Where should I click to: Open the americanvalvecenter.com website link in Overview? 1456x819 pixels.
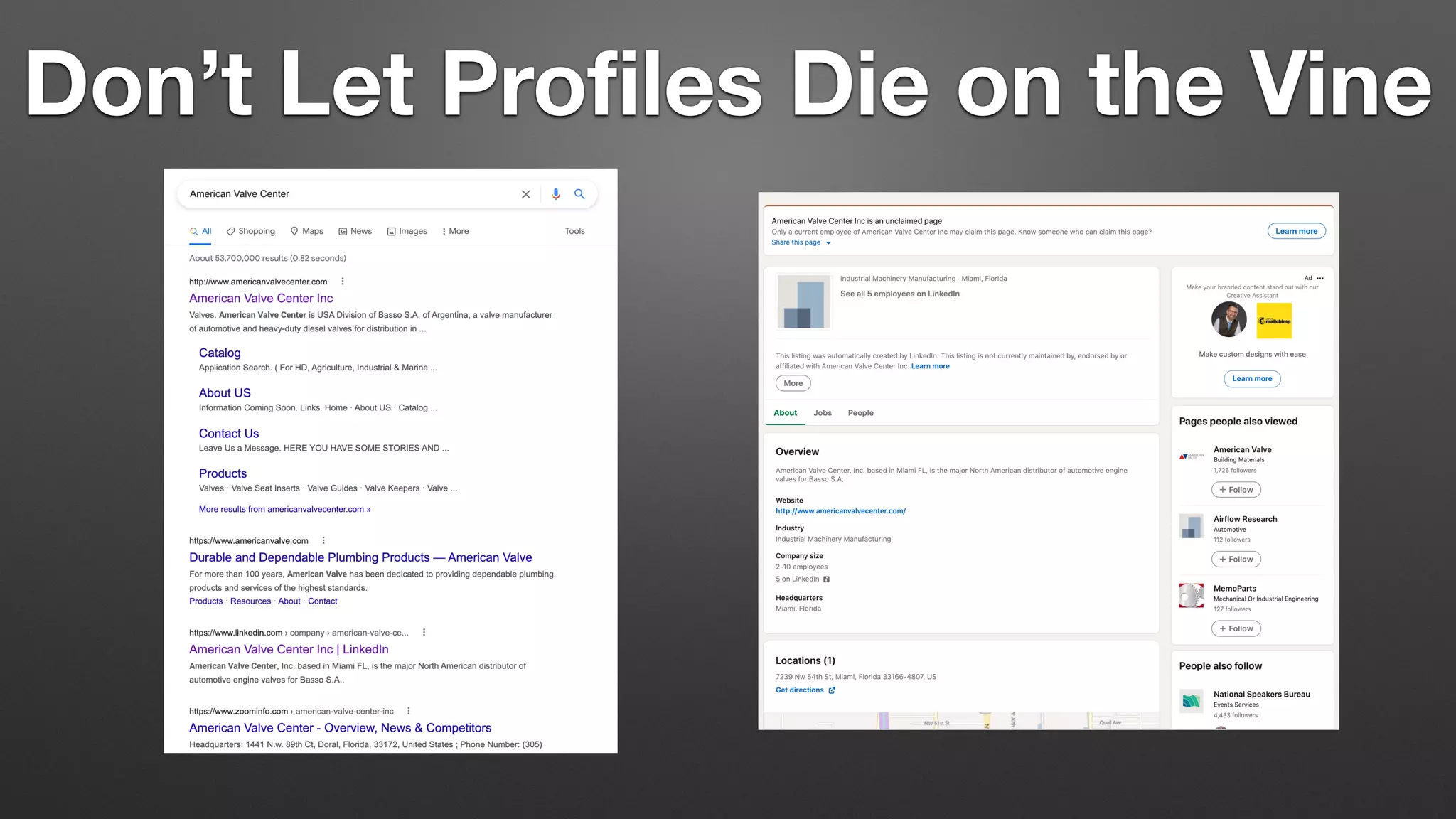coord(840,511)
